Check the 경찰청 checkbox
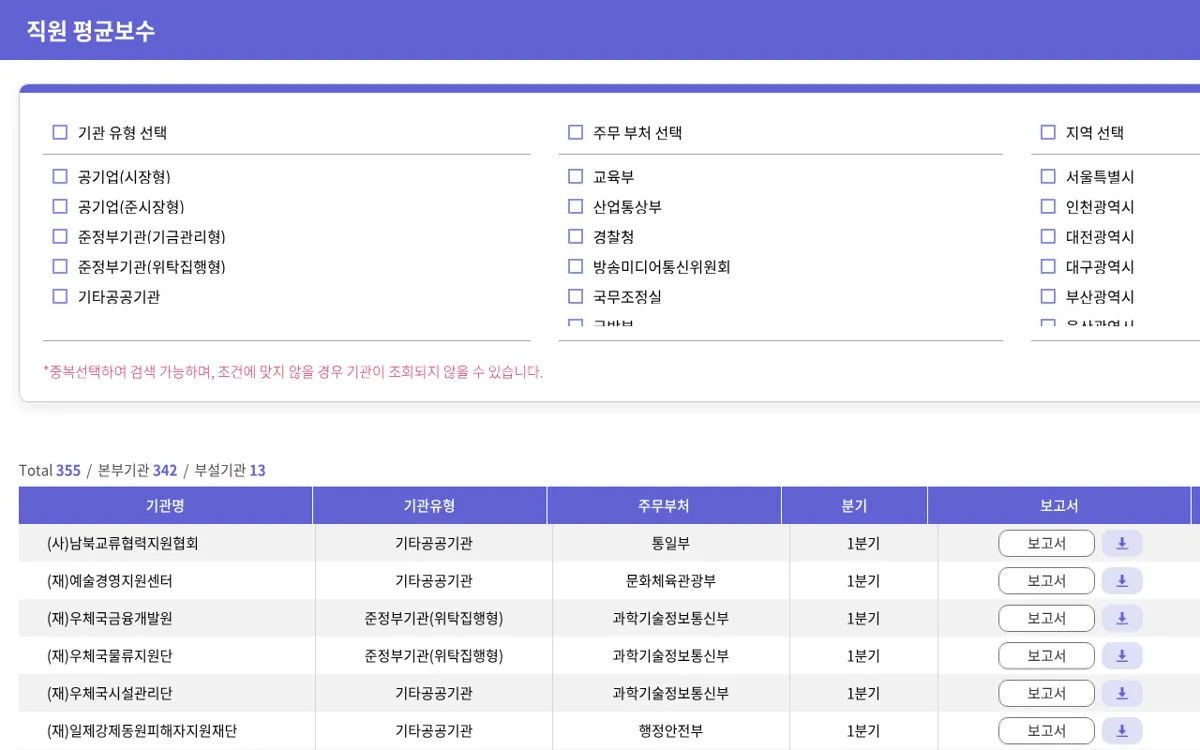 pos(575,237)
